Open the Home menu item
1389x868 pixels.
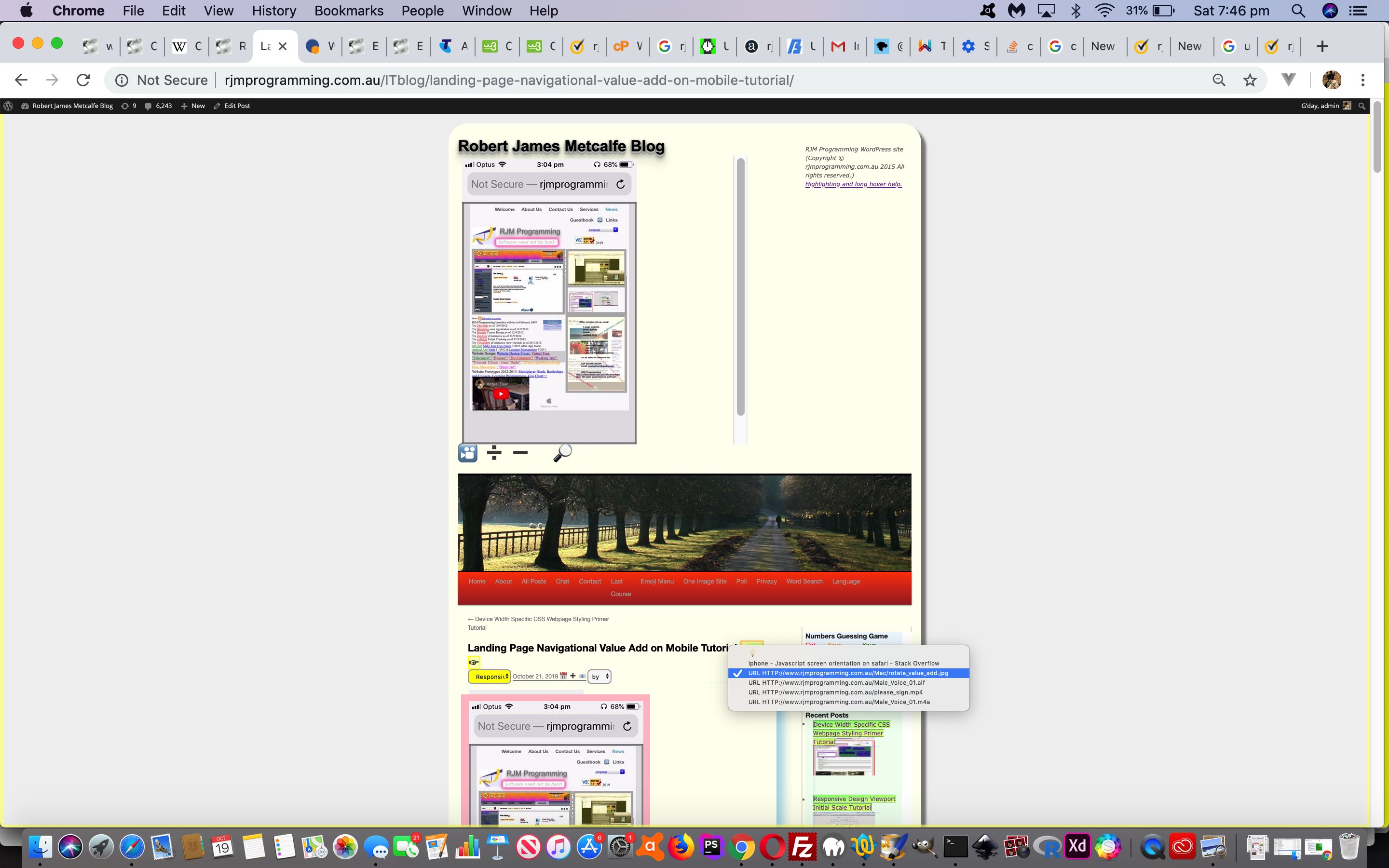tap(477, 582)
